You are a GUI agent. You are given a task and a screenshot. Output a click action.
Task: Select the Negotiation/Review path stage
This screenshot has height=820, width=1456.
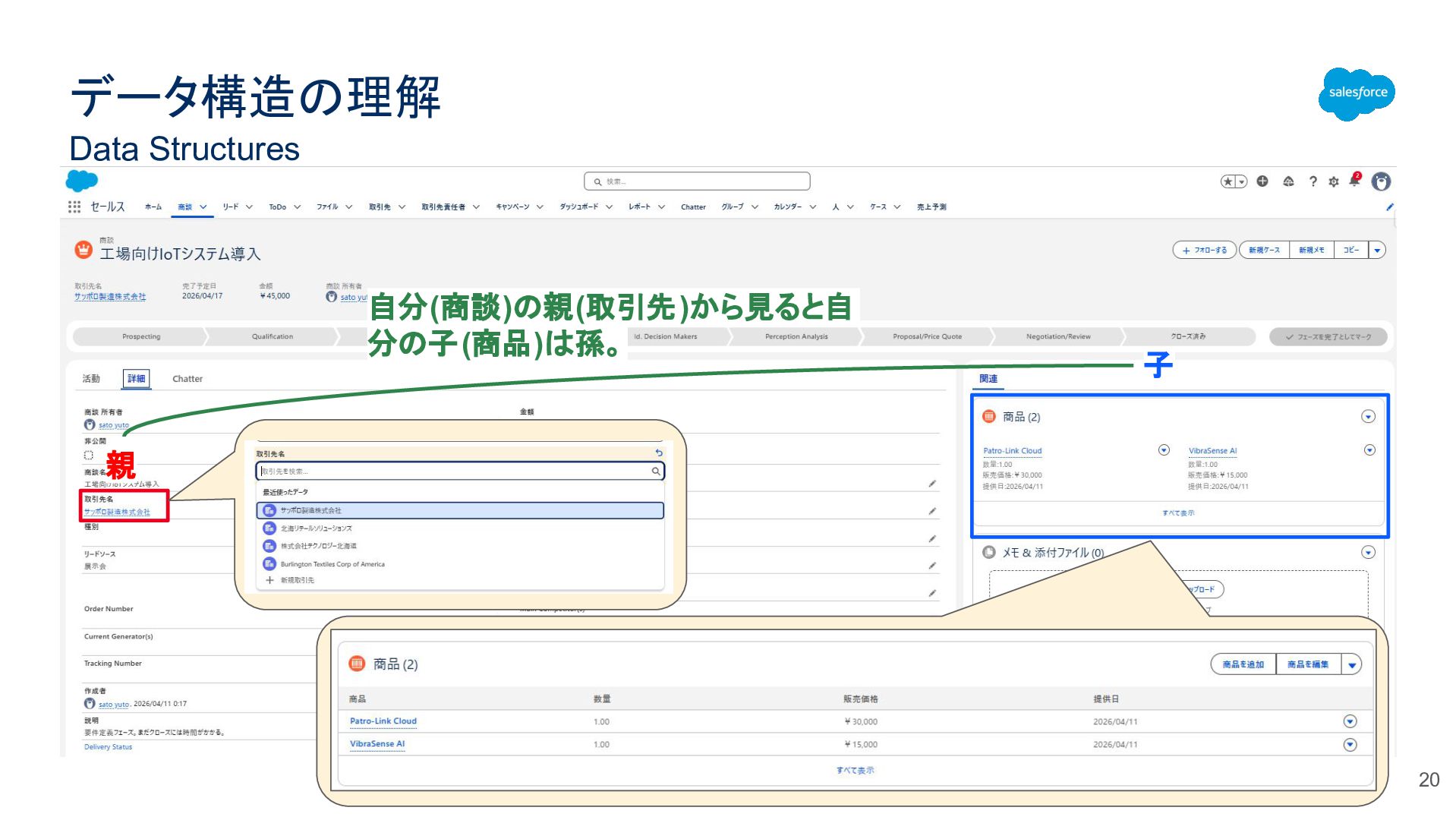pyautogui.click(x=1058, y=336)
